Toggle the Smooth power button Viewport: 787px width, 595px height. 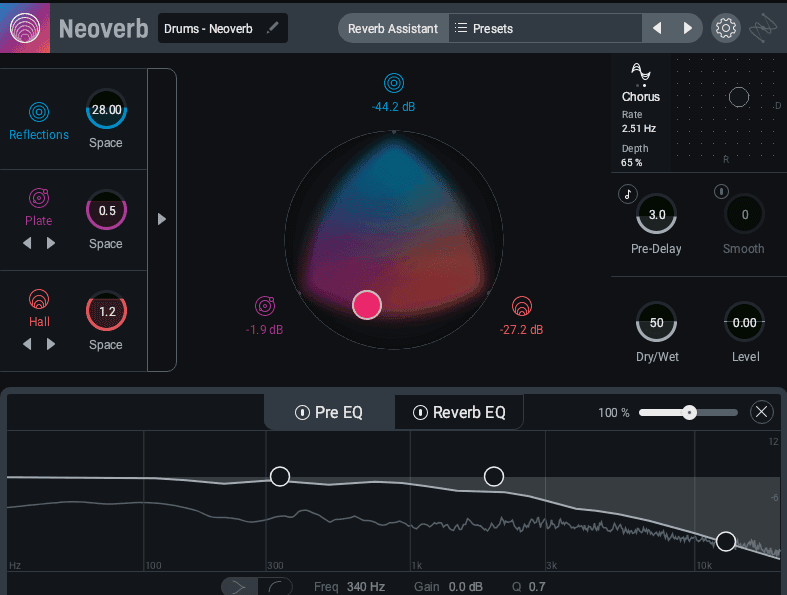pos(721,191)
